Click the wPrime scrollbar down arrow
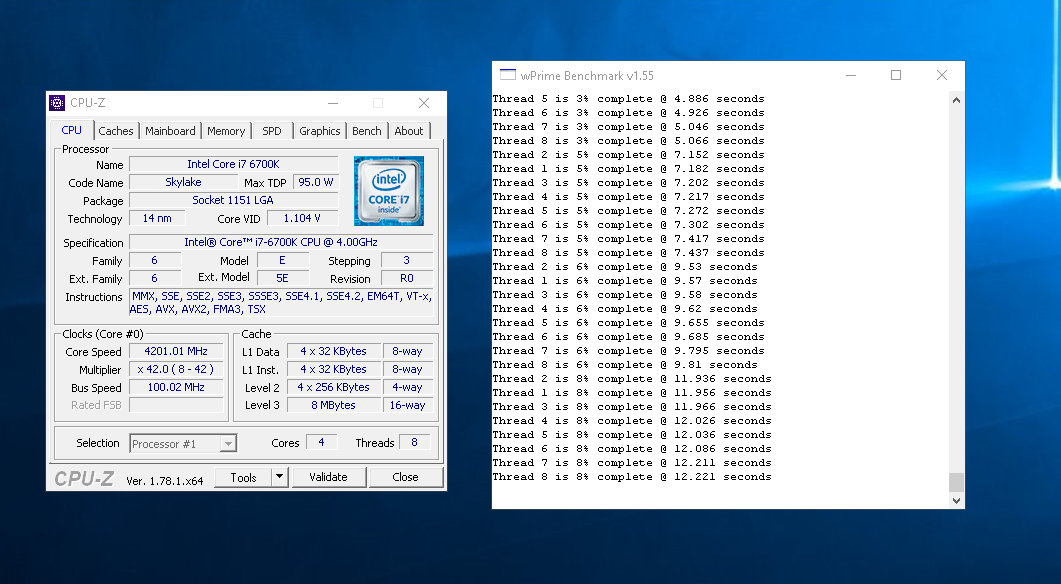This screenshot has height=584, width=1061. tap(956, 501)
